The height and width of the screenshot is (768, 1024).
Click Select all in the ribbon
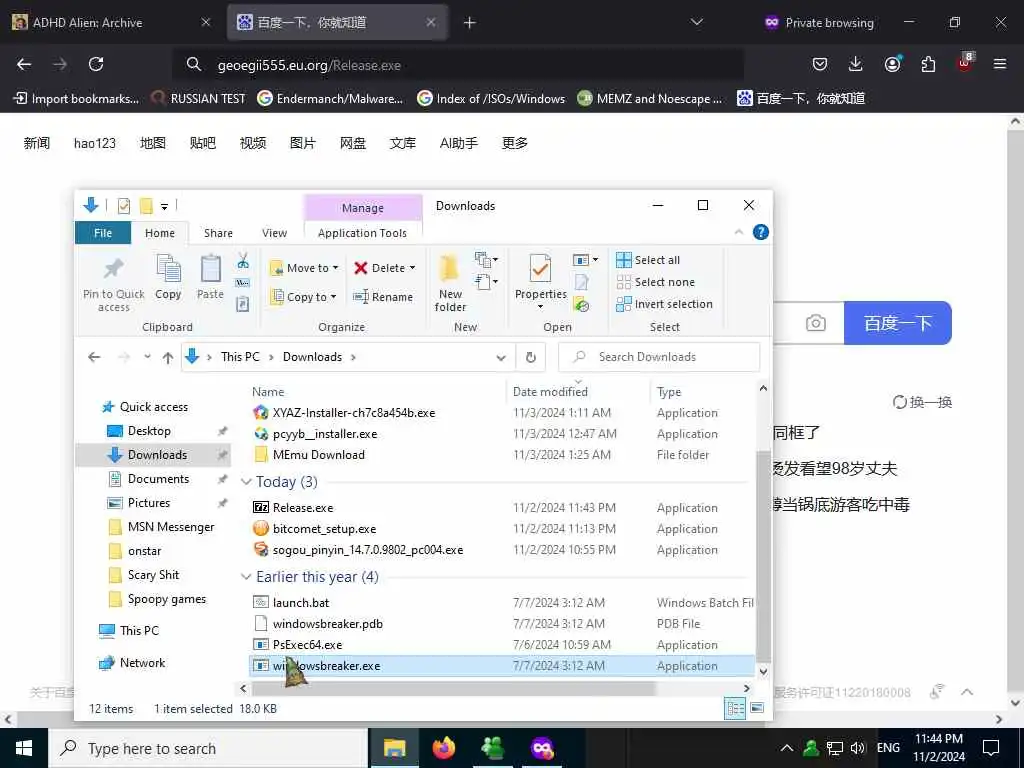[648, 260]
